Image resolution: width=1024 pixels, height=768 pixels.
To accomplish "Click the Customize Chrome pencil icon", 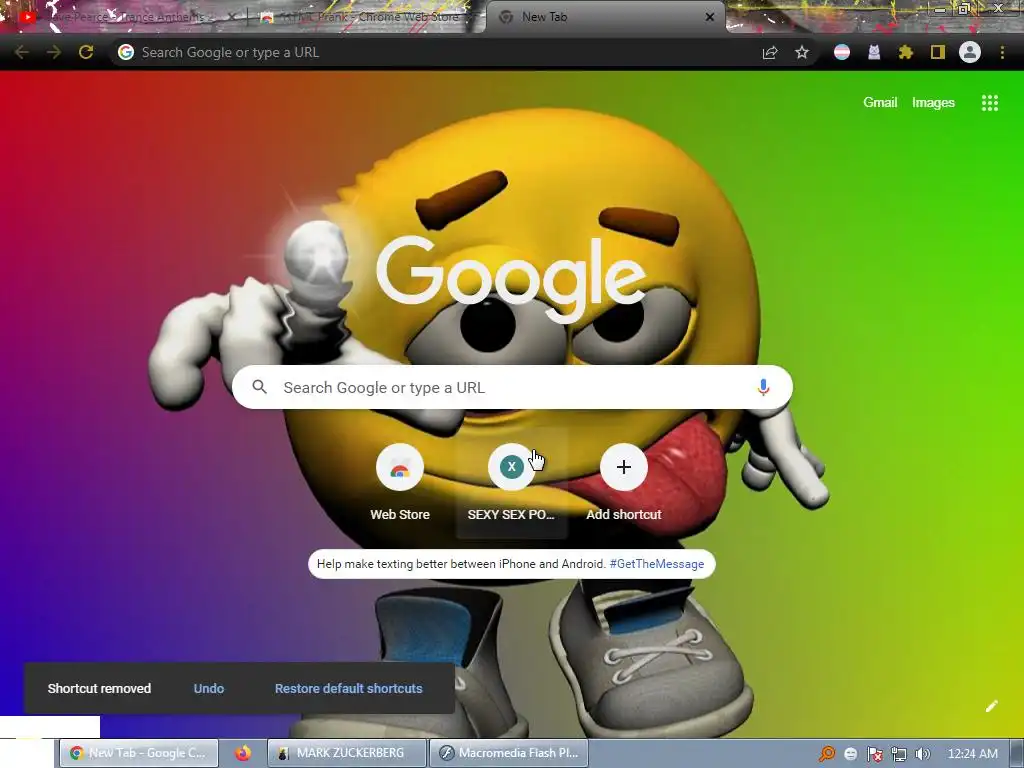I will pos(991,706).
